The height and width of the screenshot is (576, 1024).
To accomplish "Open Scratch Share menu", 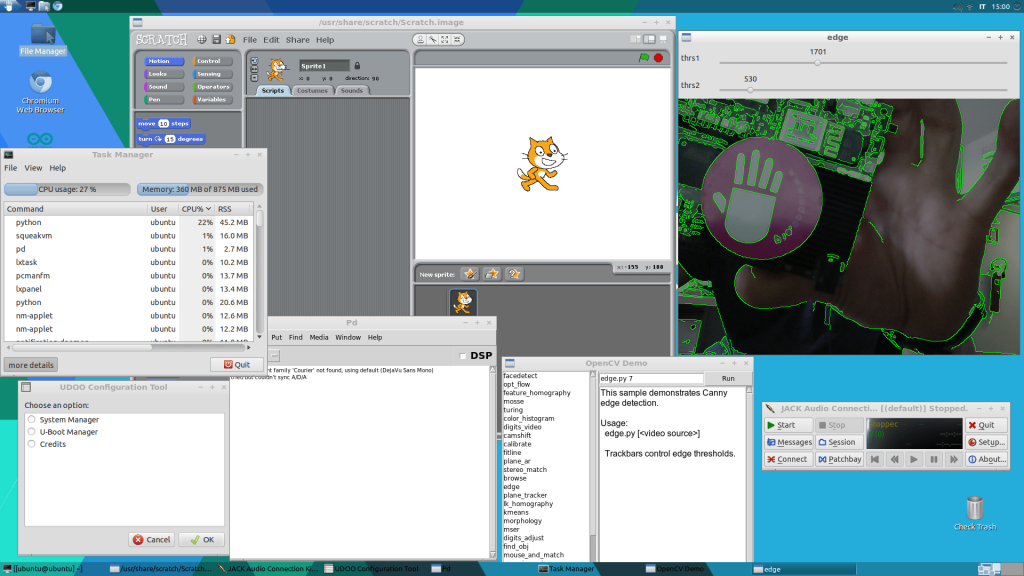I will click(298, 40).
